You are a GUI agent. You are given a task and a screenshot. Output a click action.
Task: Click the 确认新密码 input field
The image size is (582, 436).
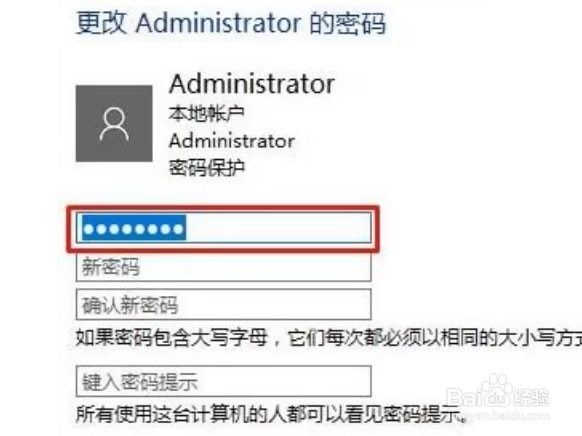223,305
